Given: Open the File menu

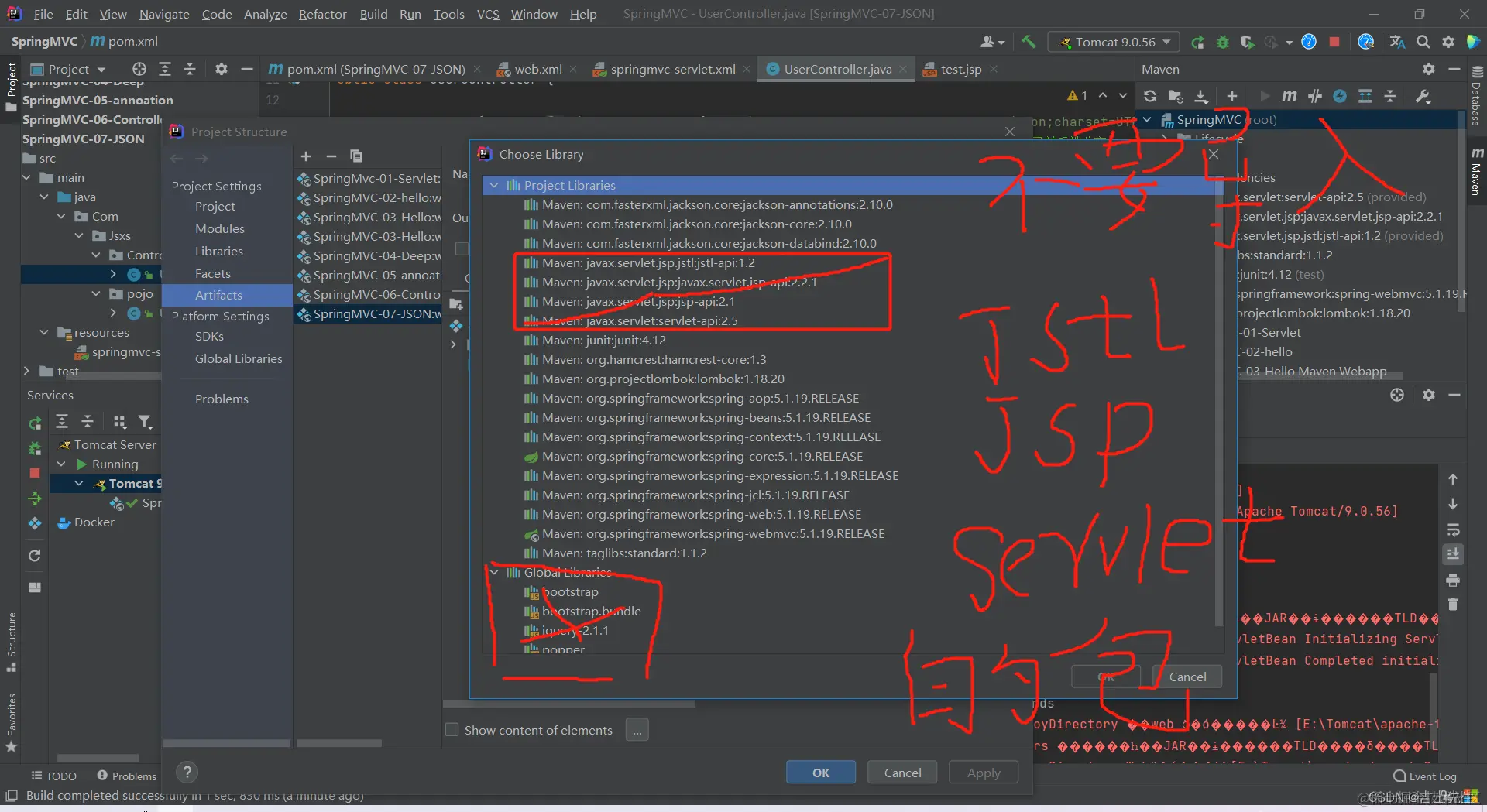Looking at the screenshot, I should click(x=43, y=14).
